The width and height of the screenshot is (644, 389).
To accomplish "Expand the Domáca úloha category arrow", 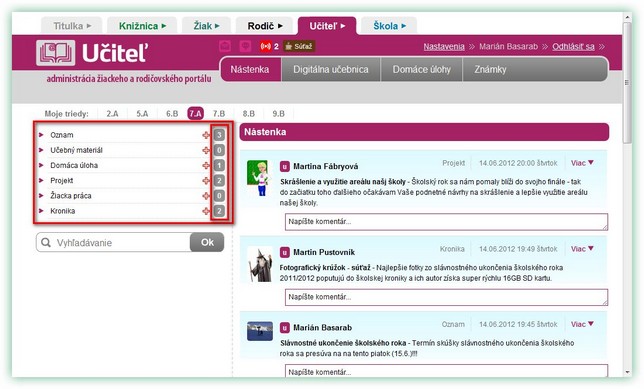I will (41, 166).
